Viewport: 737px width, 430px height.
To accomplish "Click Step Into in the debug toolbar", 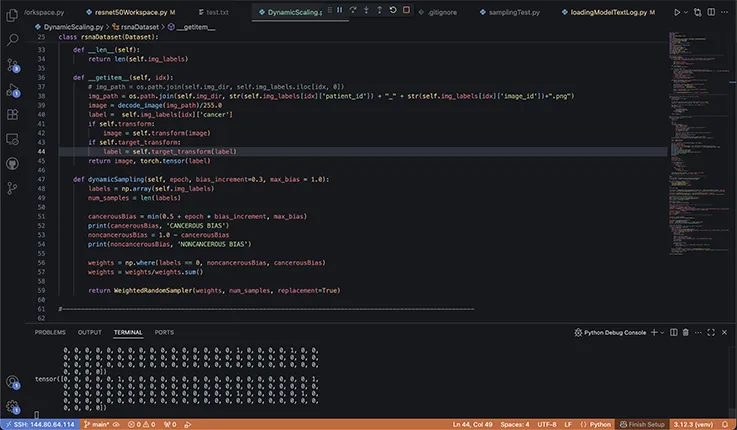I will point(366,10).
